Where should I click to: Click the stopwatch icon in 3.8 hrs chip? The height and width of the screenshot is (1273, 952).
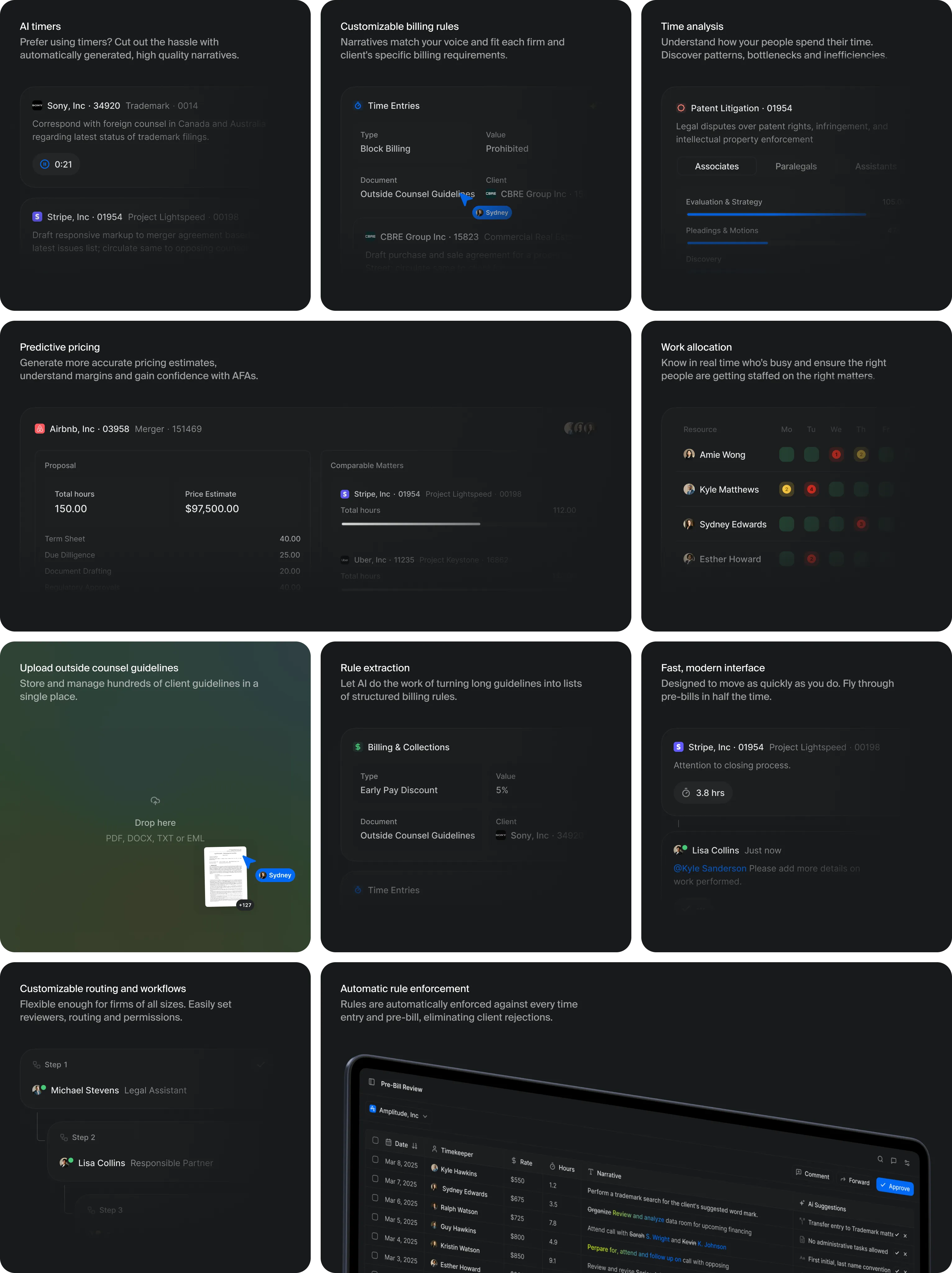click(686, 793)
